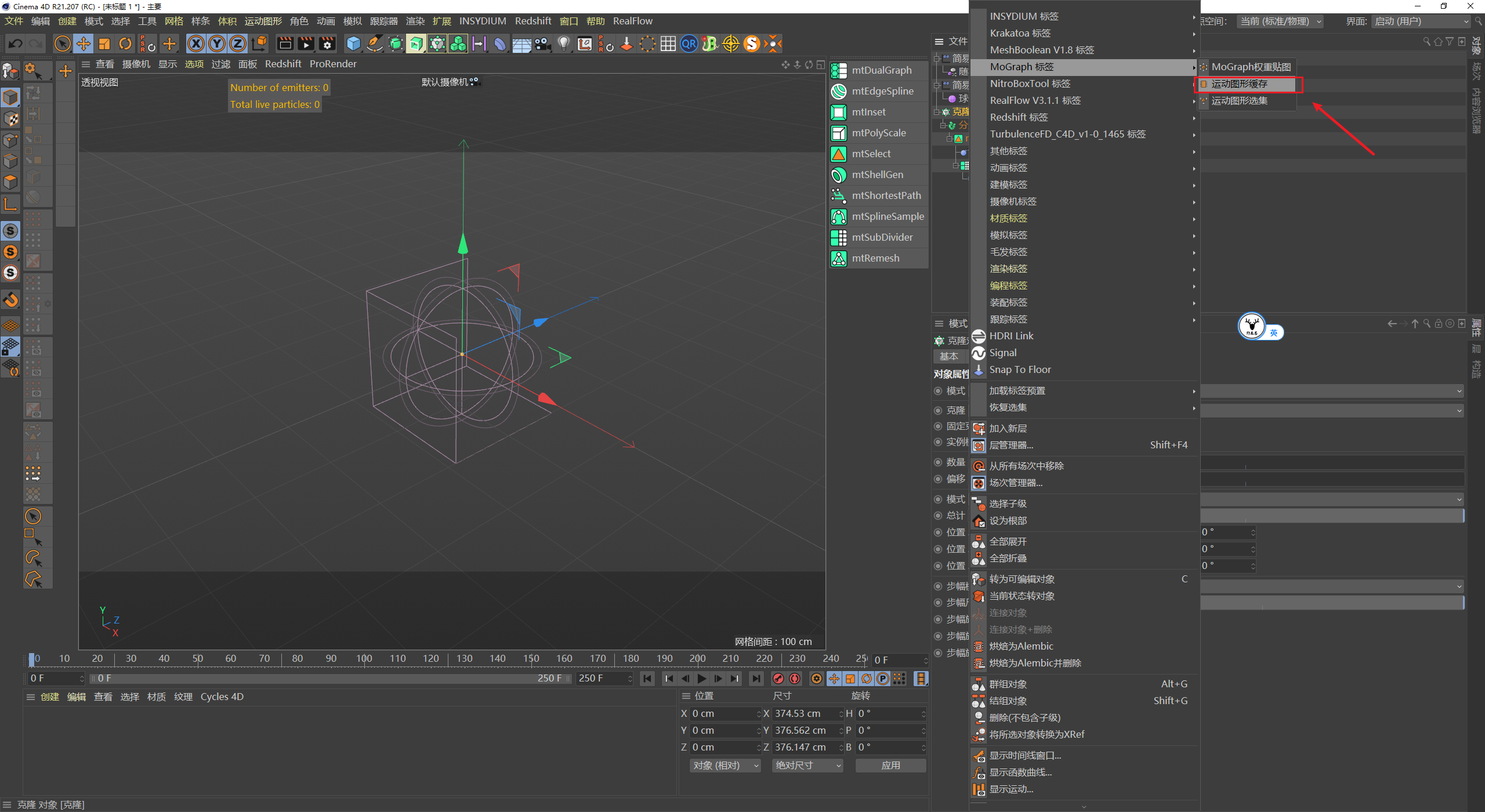Open the 界面 启动 (用户) layout dropdown
The image size is (1485, 812).
click(1421, 21)
